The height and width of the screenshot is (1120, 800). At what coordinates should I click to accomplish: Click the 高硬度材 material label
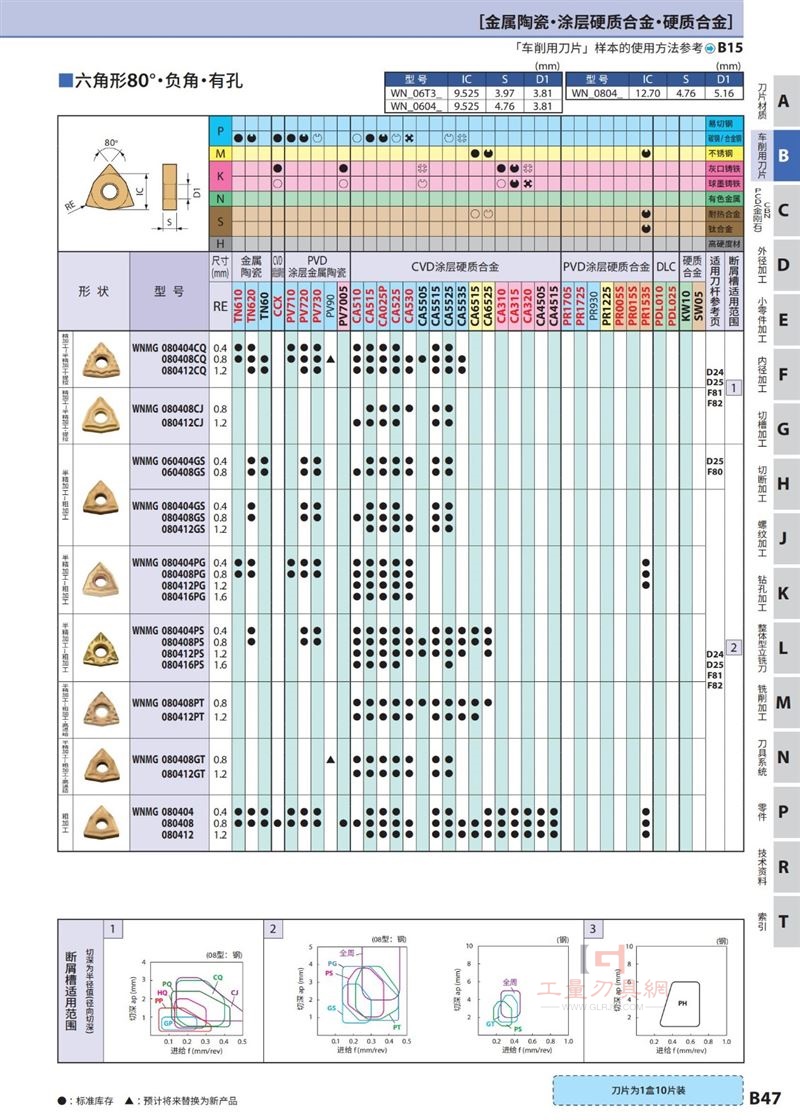(x=724, y=244)
